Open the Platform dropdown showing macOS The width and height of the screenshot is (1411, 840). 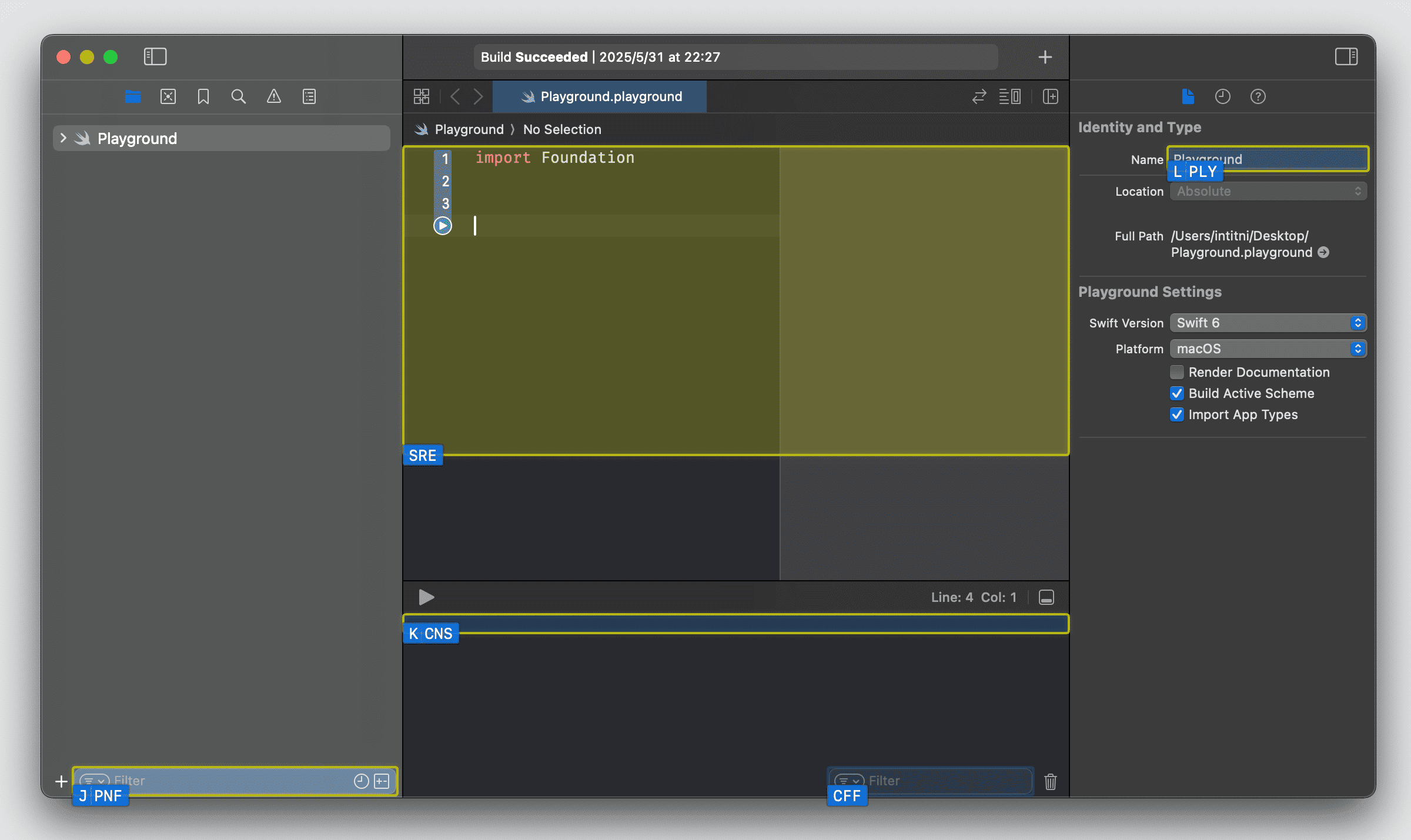pos(1268,348)
